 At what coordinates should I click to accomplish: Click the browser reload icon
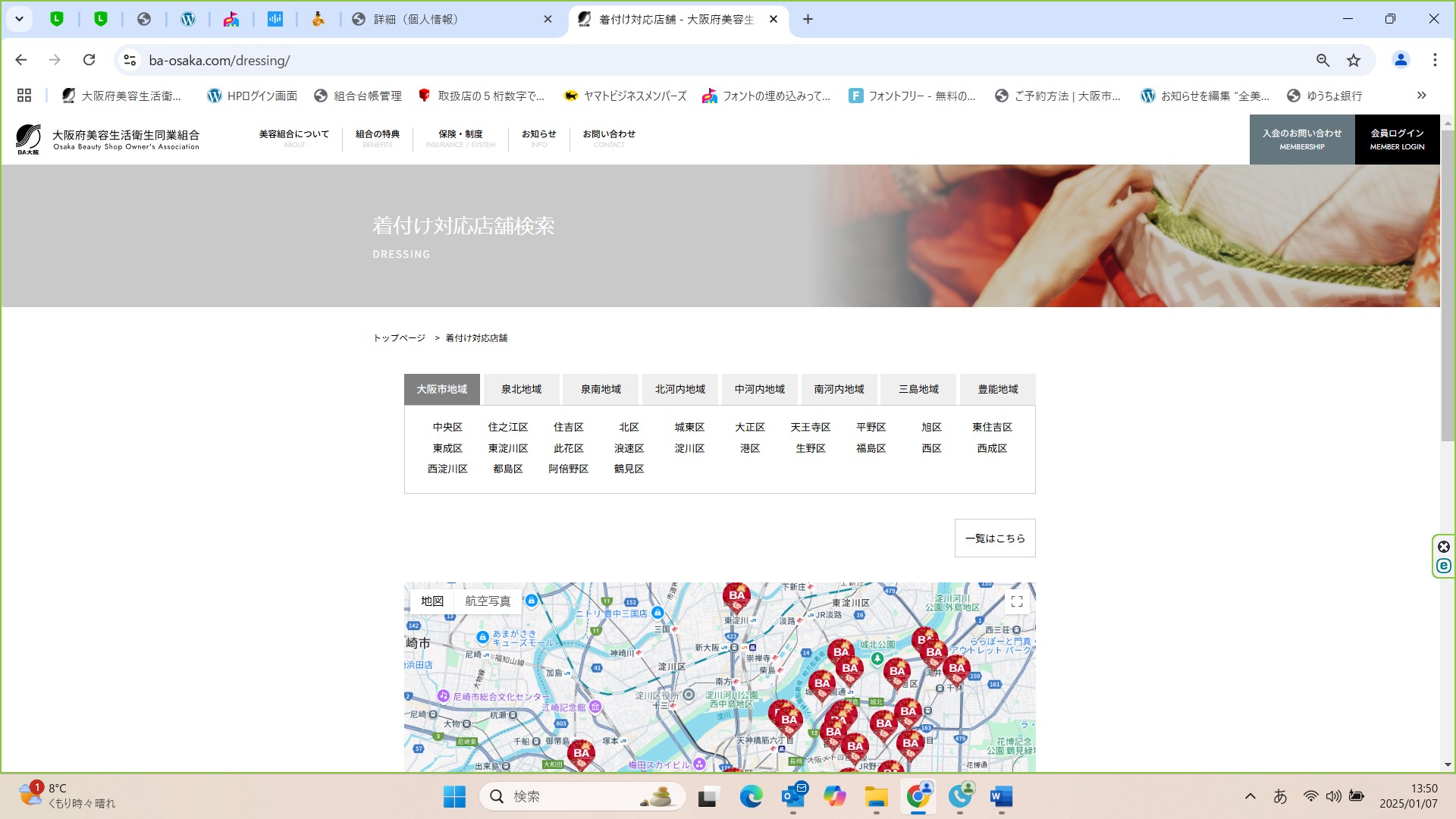pyautogui.click(x=89, y=60)
